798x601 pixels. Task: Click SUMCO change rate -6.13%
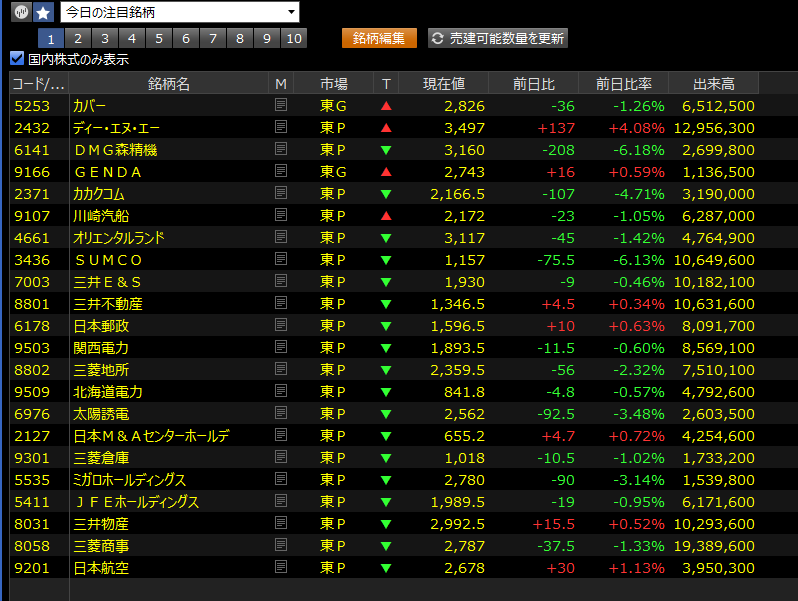[x=639, y=260]
